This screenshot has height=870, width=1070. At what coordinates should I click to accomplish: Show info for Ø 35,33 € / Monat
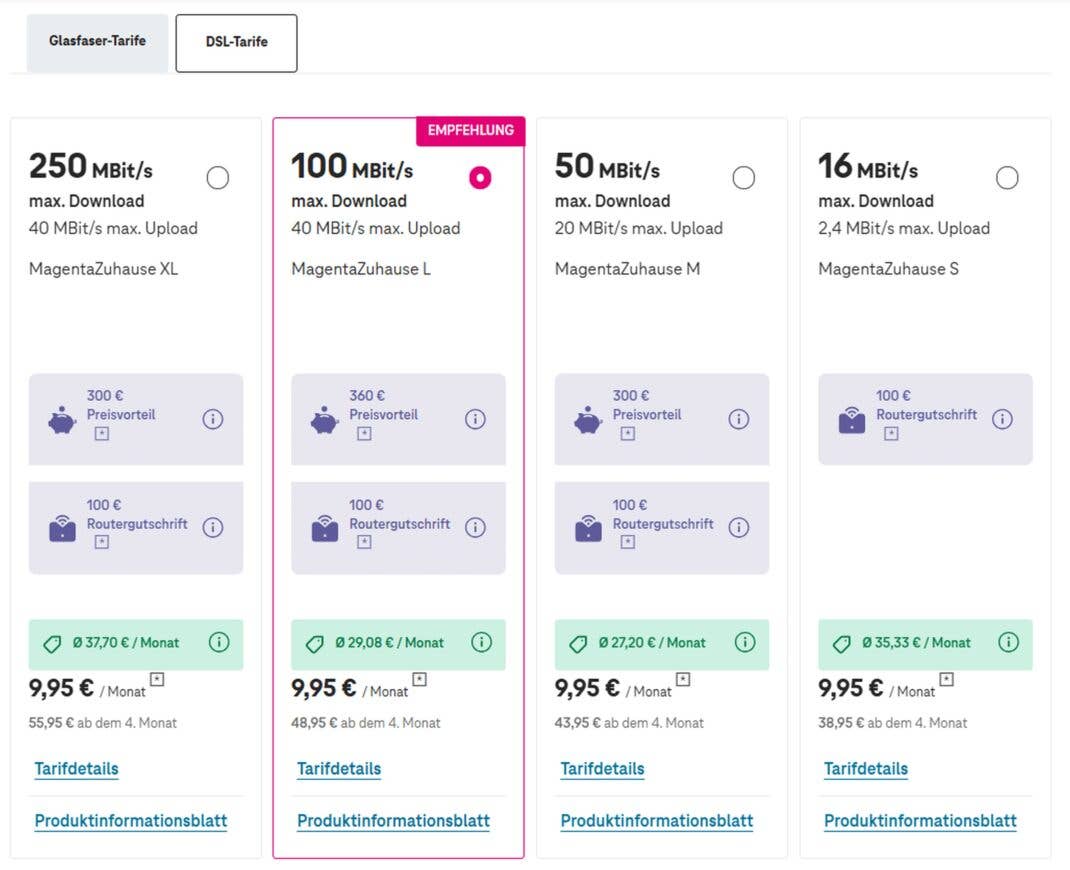1009,642
